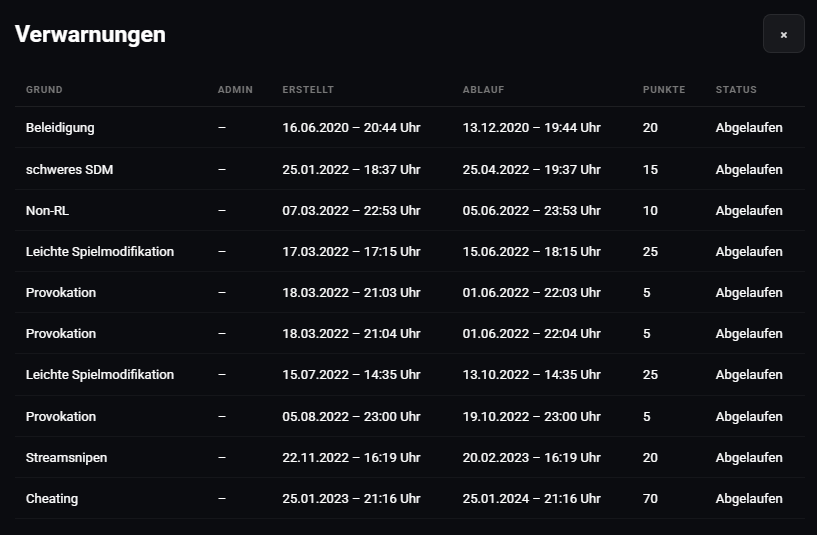Click expiry date 13.10.2022 – 14:35 Uhr
Viewport: 817px width, 535px height.
pos(531,375)
